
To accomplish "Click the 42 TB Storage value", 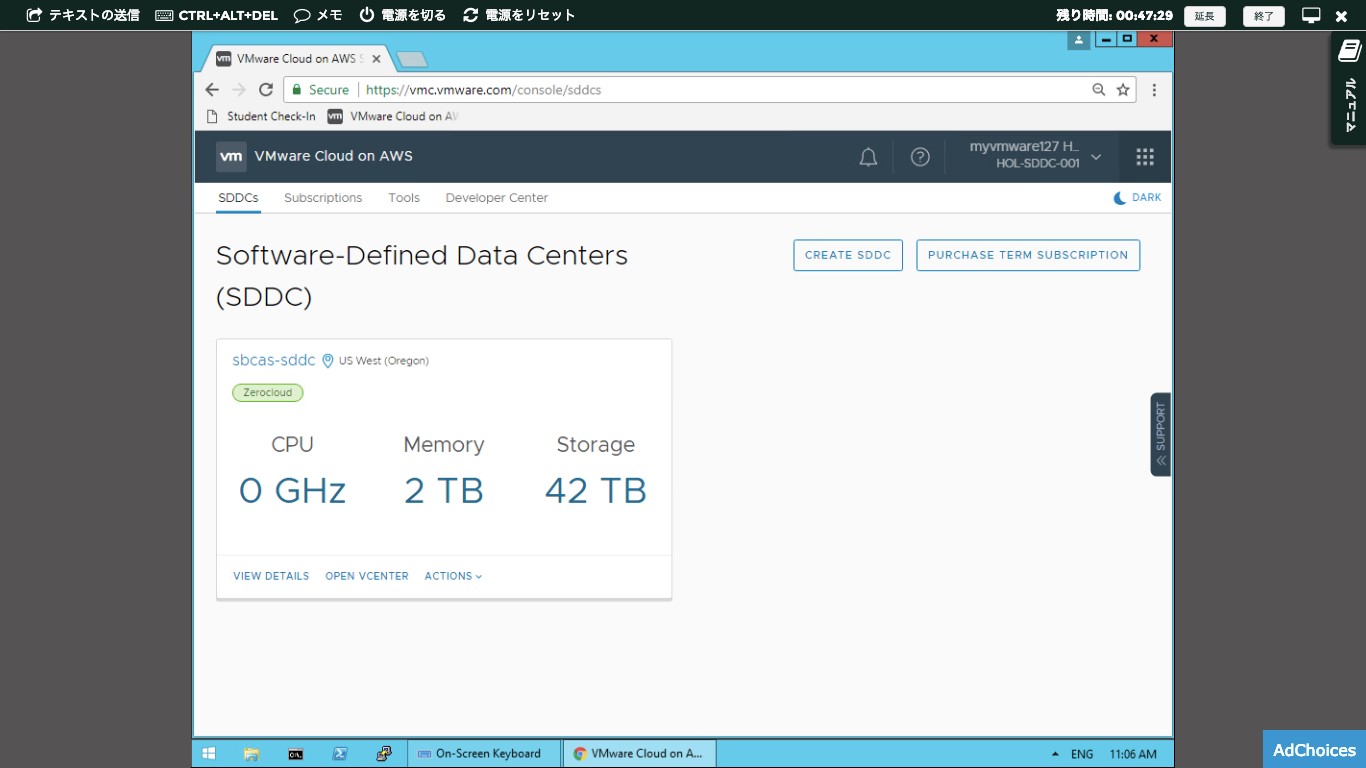I will point(596,491).
